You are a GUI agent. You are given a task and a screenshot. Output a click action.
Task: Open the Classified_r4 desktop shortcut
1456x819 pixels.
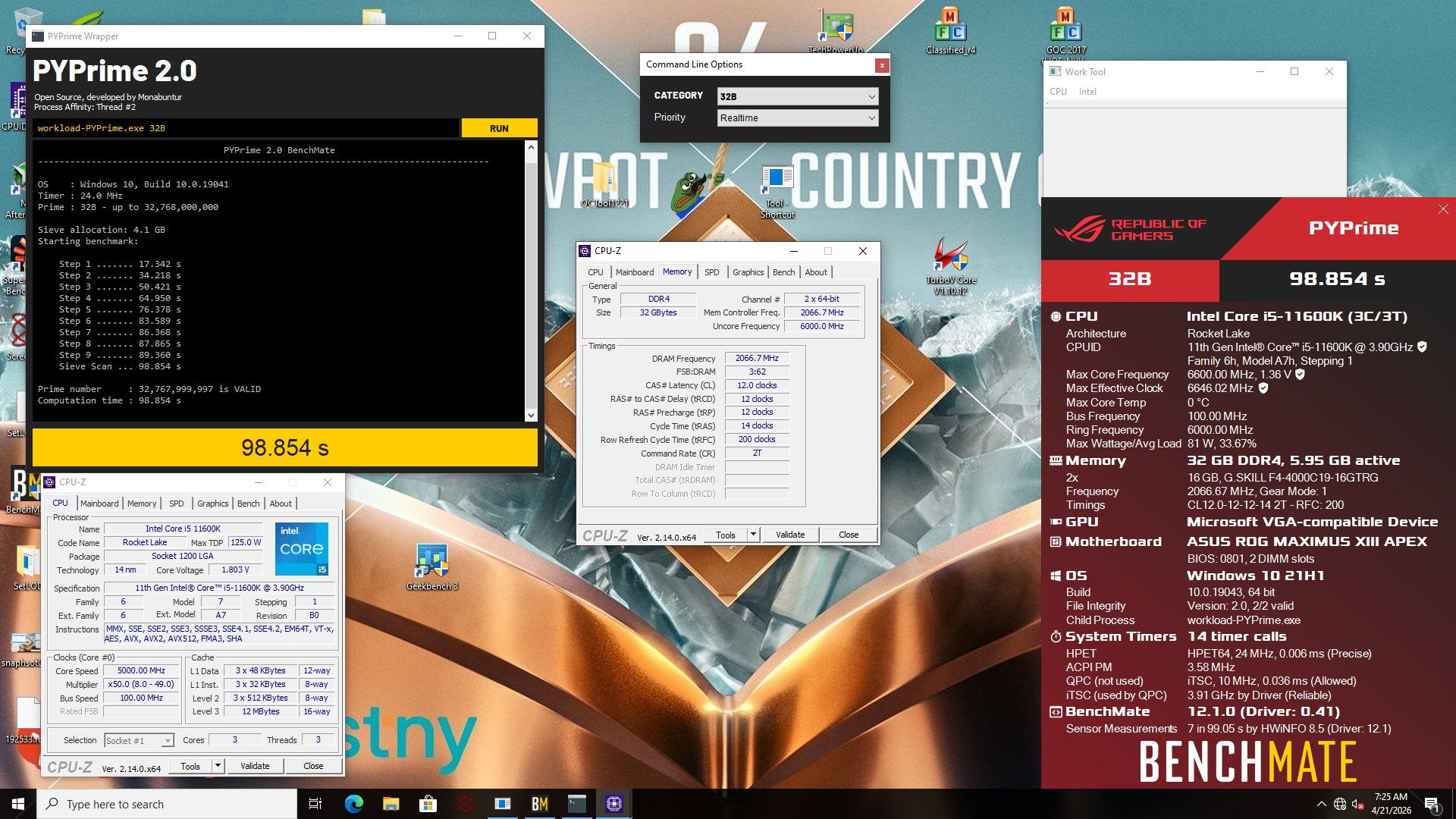[950, 30]
